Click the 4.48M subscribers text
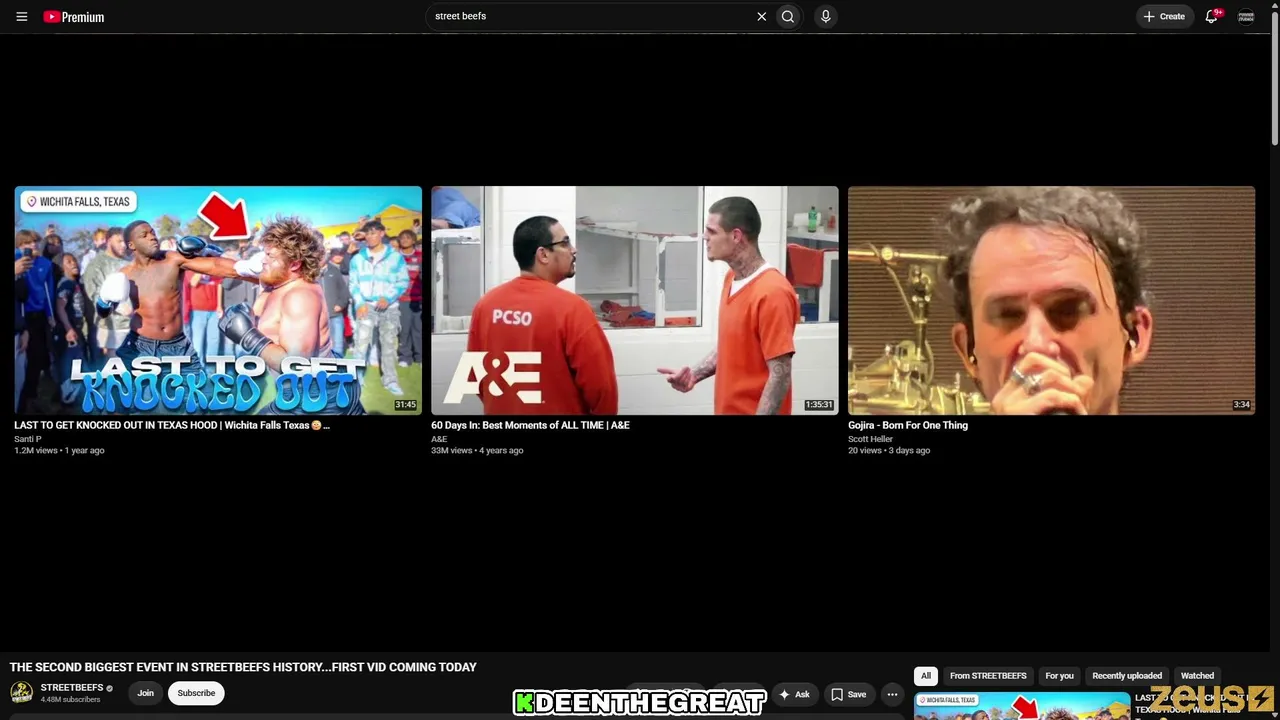The width and height of the screenshot is (1280, 720). 70,700
